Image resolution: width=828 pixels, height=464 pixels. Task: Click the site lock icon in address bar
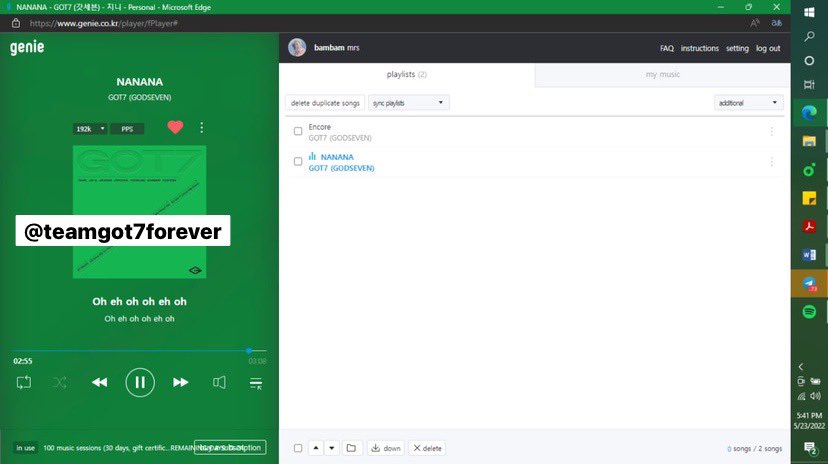(16, 23)
